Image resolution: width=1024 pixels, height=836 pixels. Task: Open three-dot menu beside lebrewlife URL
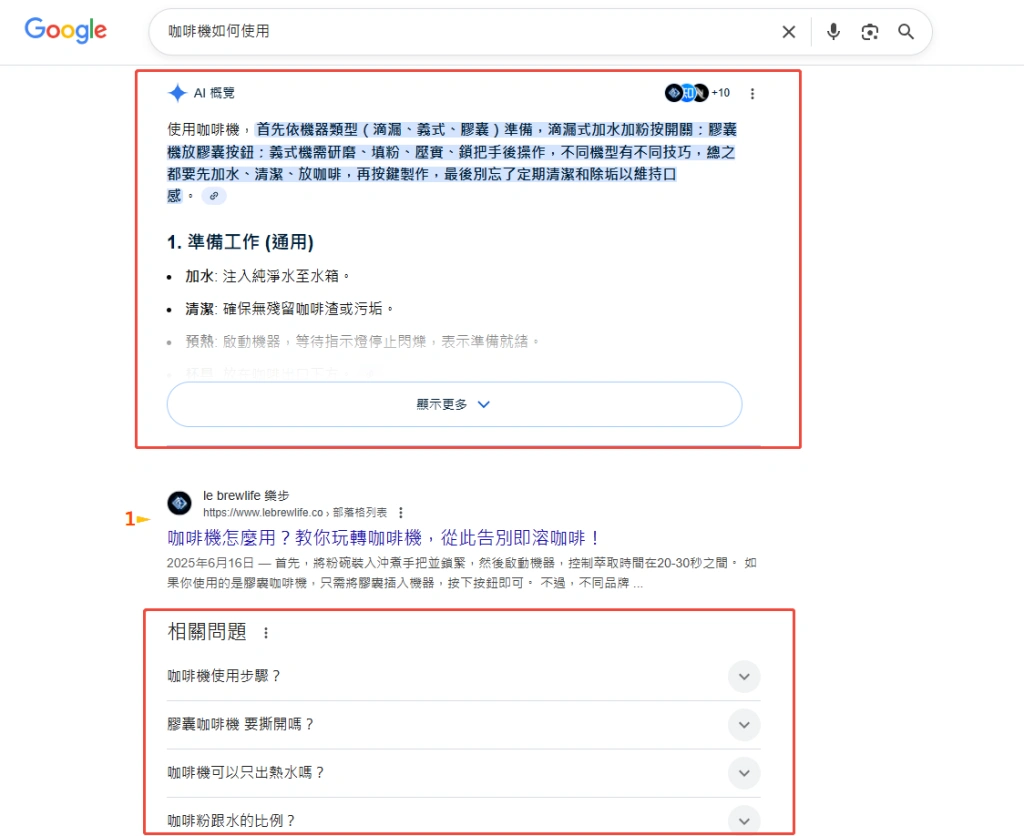(x=401, y=512)
